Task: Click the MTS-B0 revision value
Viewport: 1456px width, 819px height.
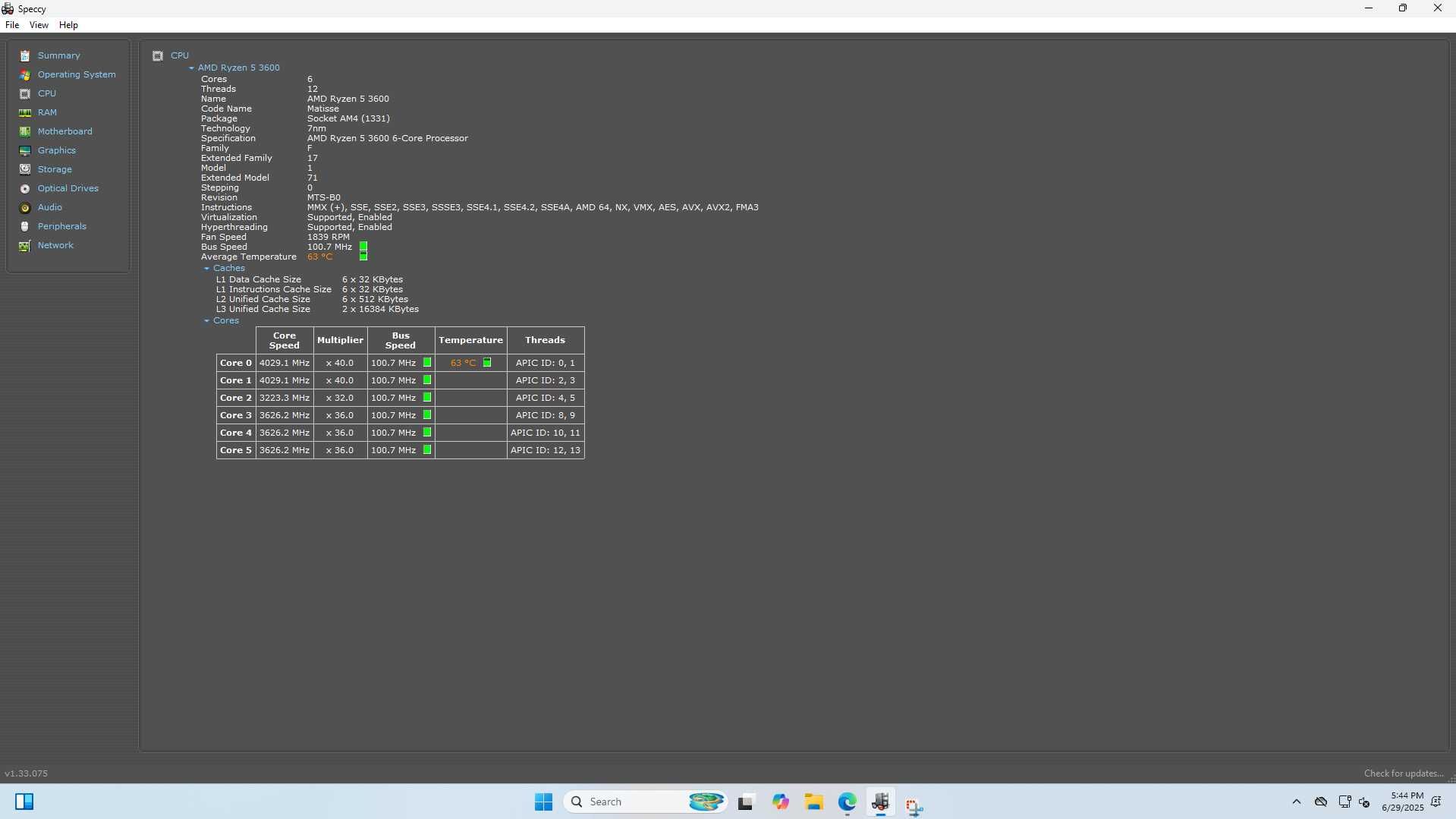Action: pyautogui.click(x=324, y=197)
